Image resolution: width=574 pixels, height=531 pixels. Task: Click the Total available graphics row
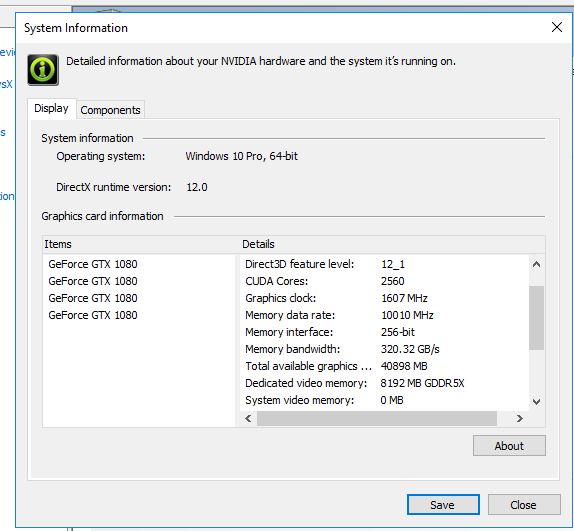tap(384, 366)
